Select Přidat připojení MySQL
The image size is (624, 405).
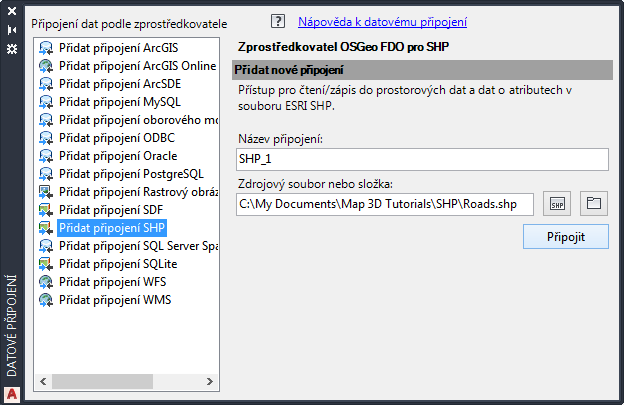(120, 102)
